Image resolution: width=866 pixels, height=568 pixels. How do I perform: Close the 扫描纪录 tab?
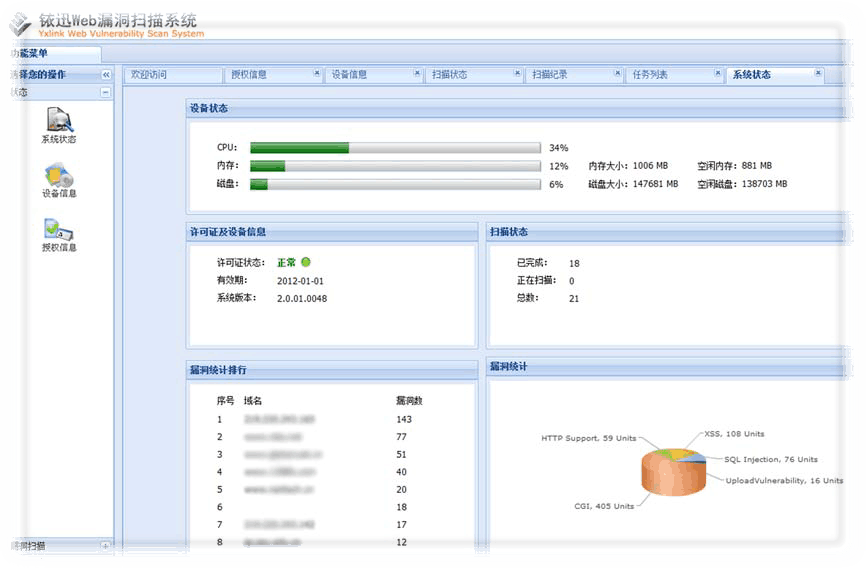[x=617, y=73]
